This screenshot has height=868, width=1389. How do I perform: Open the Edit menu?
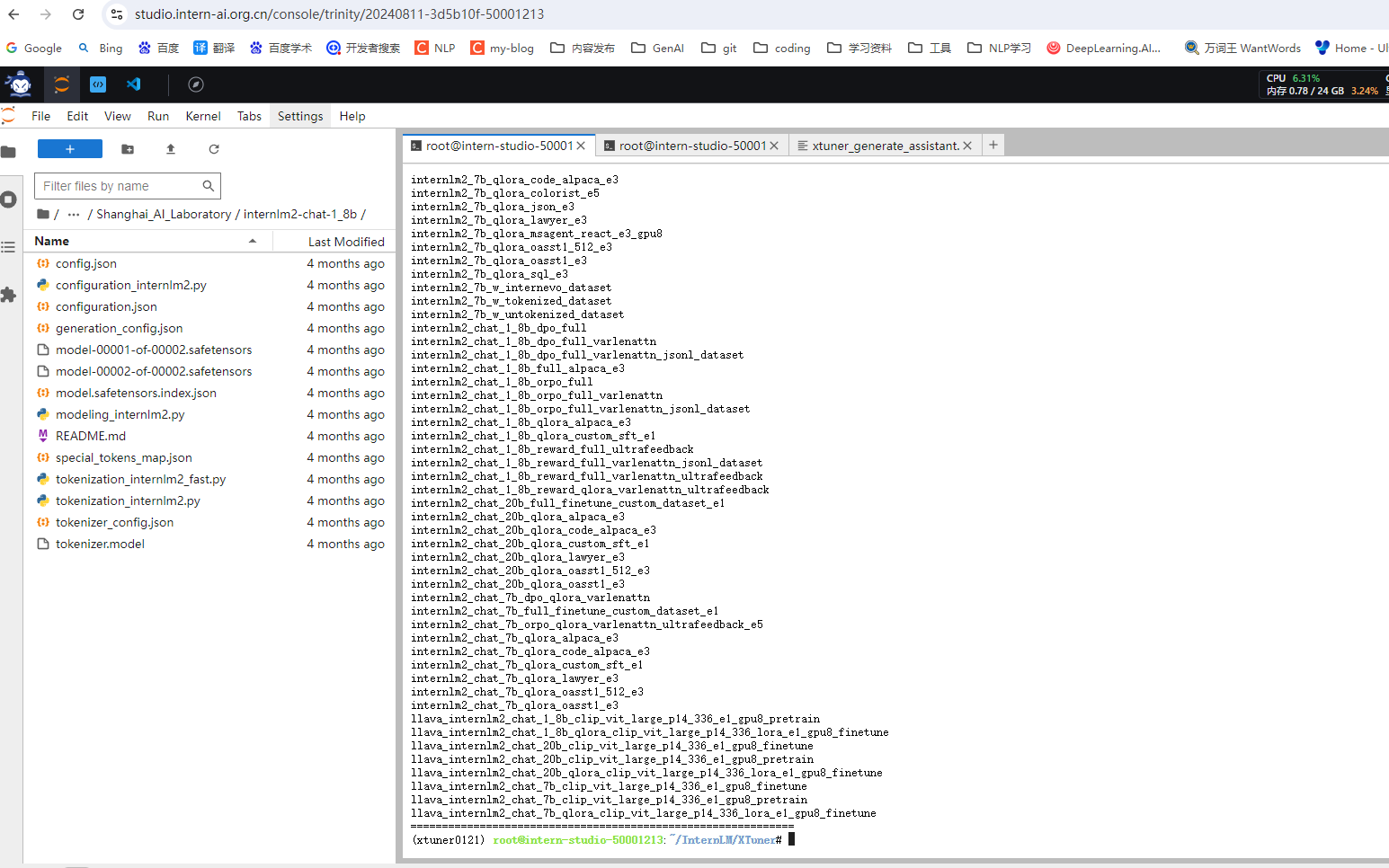pyautogui.click(x=77, y=116)
